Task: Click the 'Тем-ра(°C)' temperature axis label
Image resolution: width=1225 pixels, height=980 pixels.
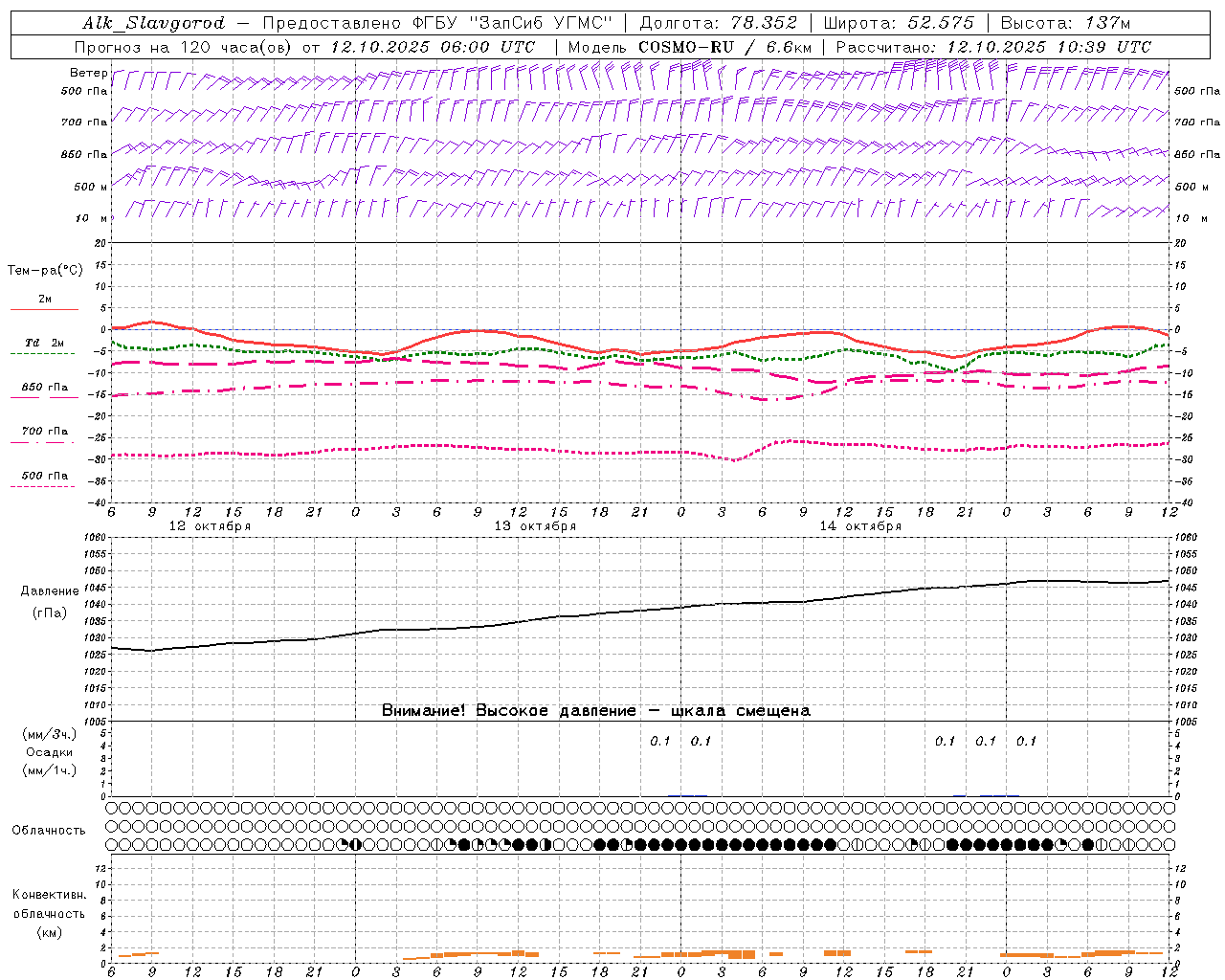Action: point(45,270)
